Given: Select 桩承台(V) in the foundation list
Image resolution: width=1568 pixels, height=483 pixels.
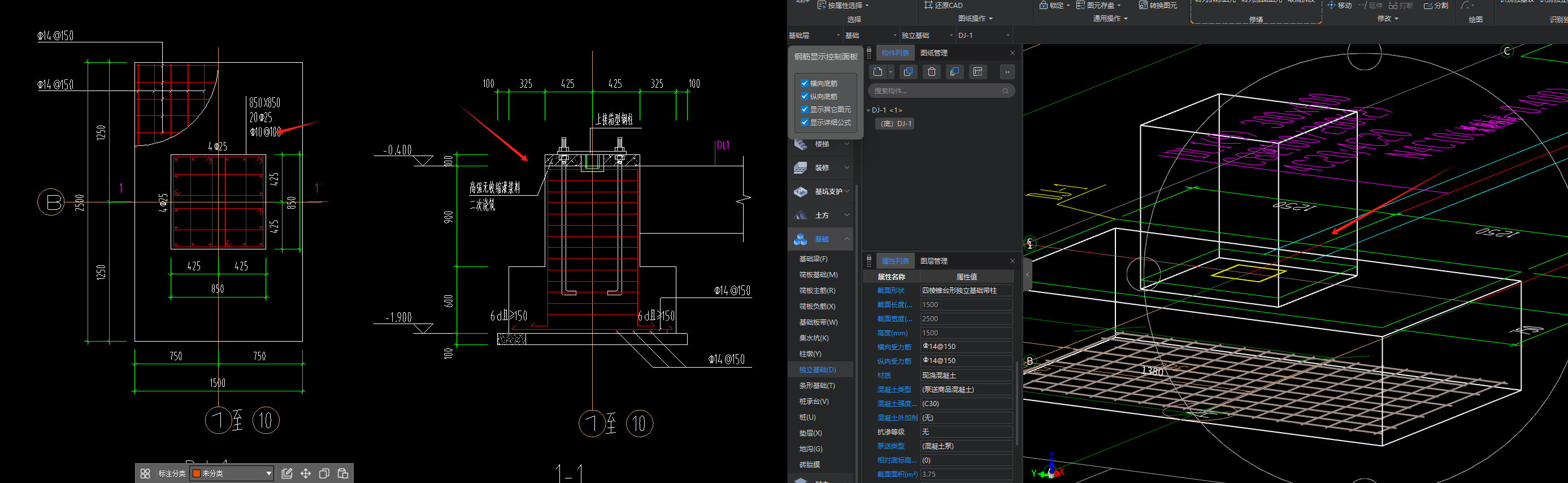Looking at the screenshot, I should (814, 402).
